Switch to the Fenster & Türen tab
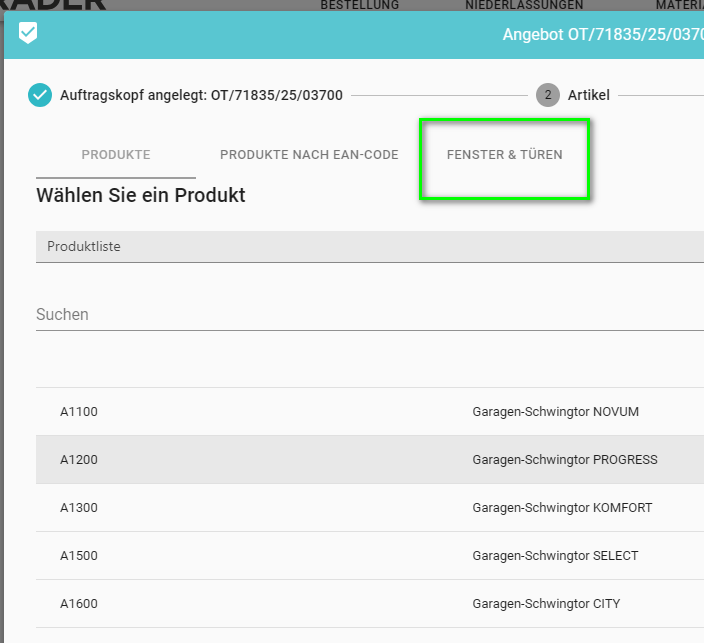The width and height of the screenshot is (704, 643). tap(504, 155)
